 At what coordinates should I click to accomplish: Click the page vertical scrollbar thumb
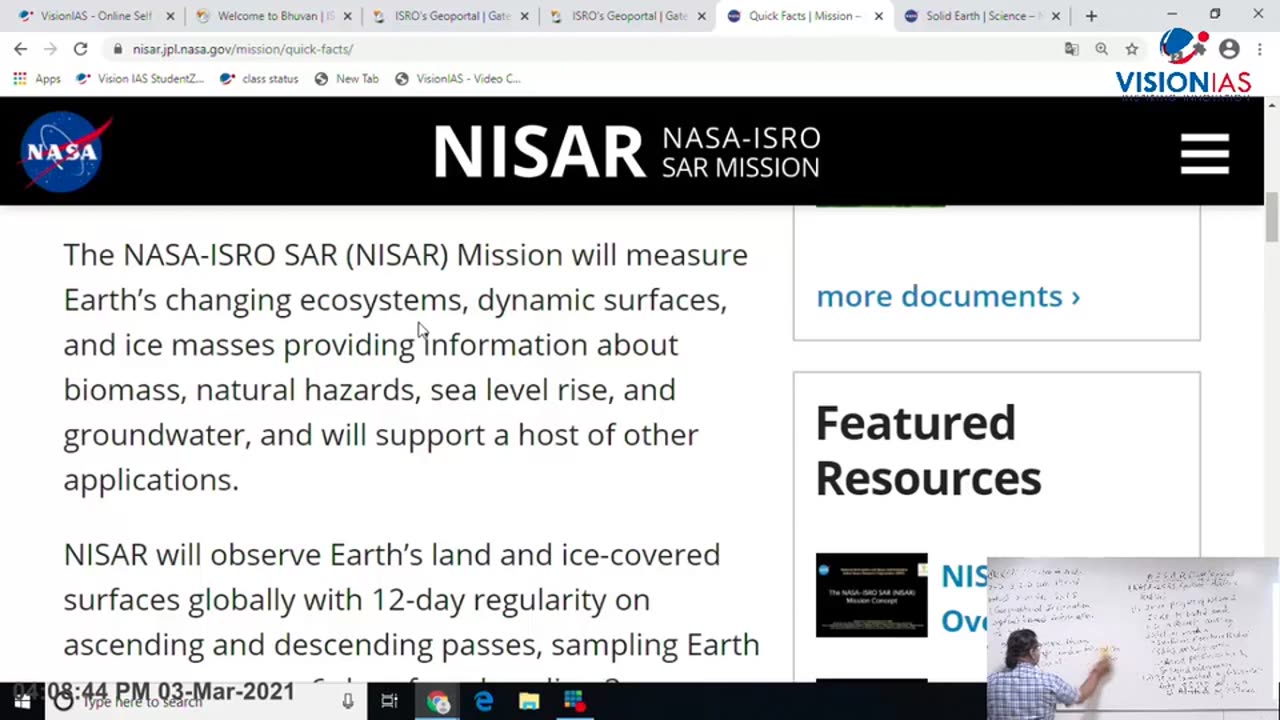(x=1271, y=215)
